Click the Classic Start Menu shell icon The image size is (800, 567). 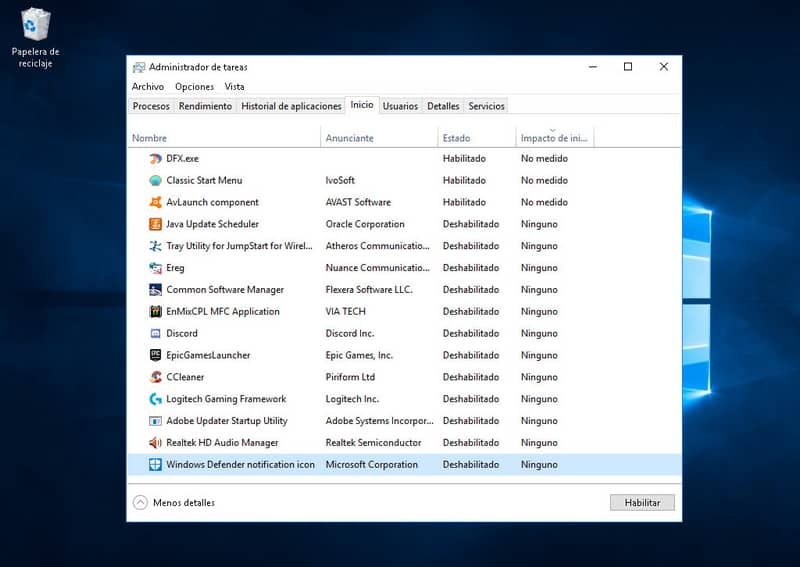pos(155,181)
